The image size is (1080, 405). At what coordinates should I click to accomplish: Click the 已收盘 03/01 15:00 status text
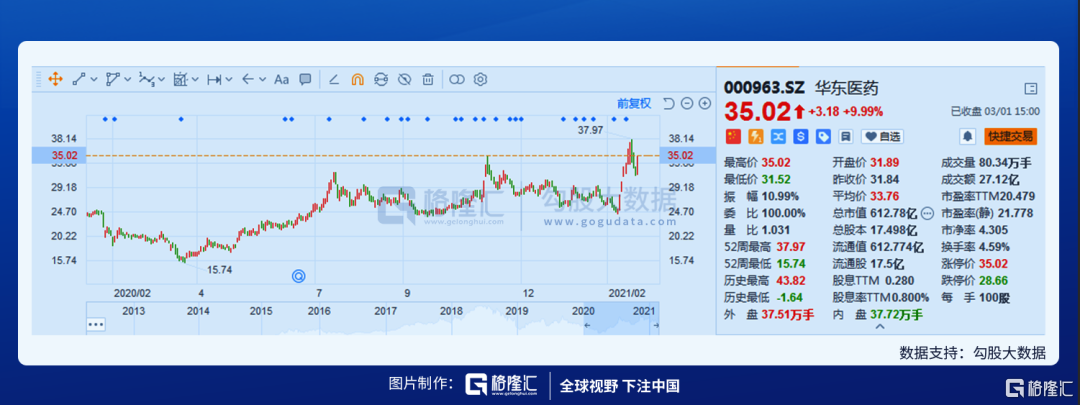995,112
